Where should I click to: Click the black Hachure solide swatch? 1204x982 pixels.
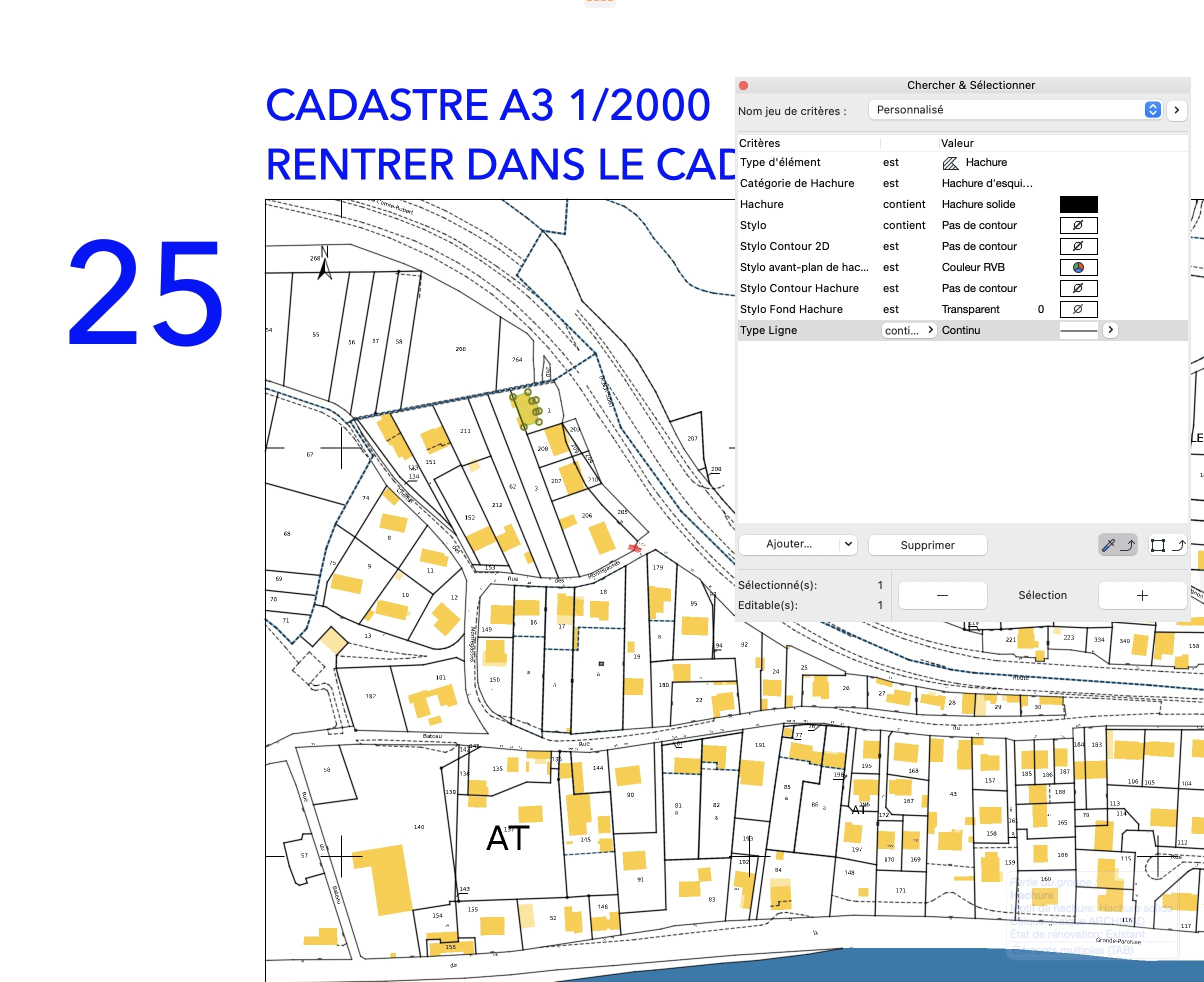point(1078,204)
